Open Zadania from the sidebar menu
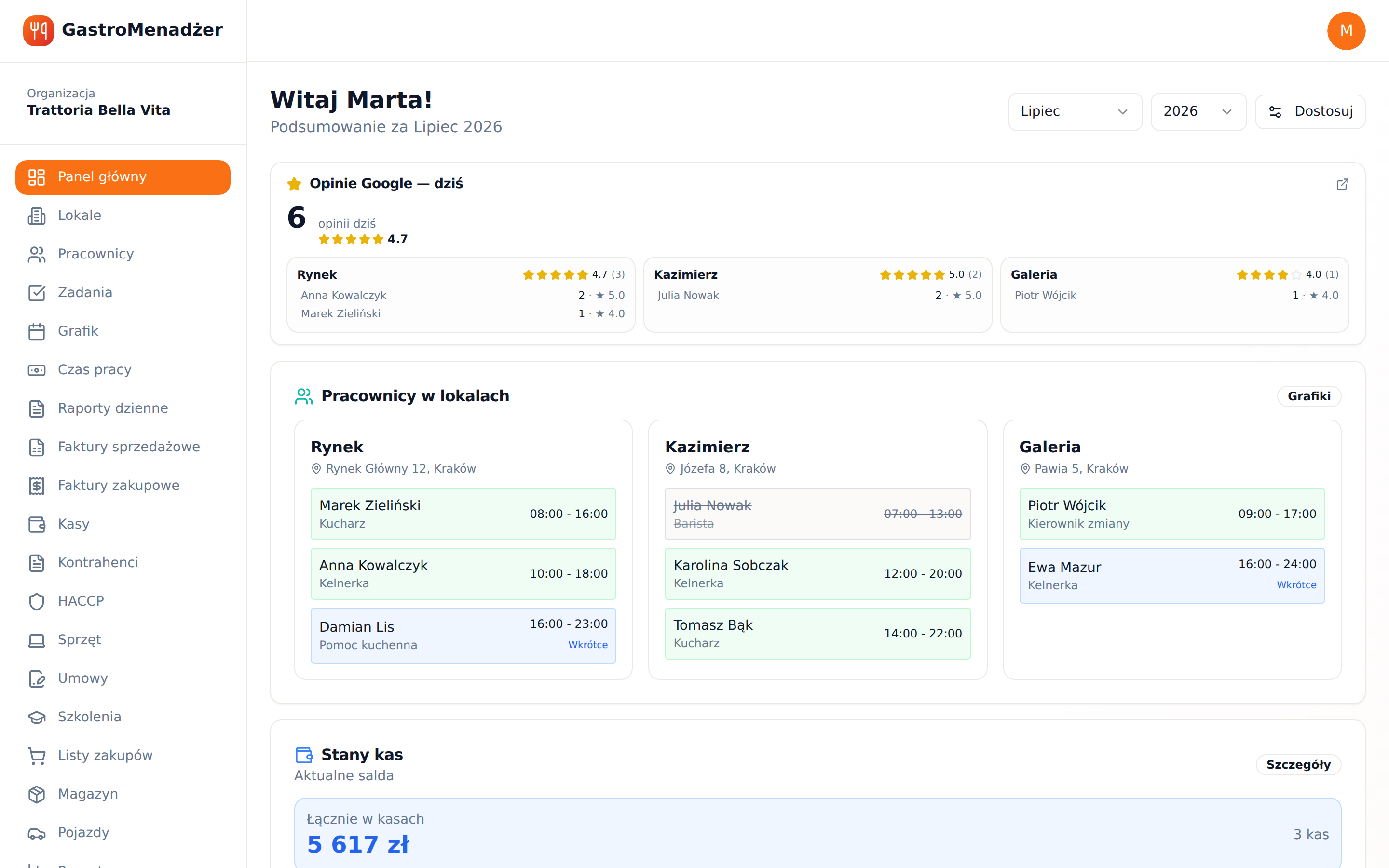The image size is (1389, 868). 123,293
